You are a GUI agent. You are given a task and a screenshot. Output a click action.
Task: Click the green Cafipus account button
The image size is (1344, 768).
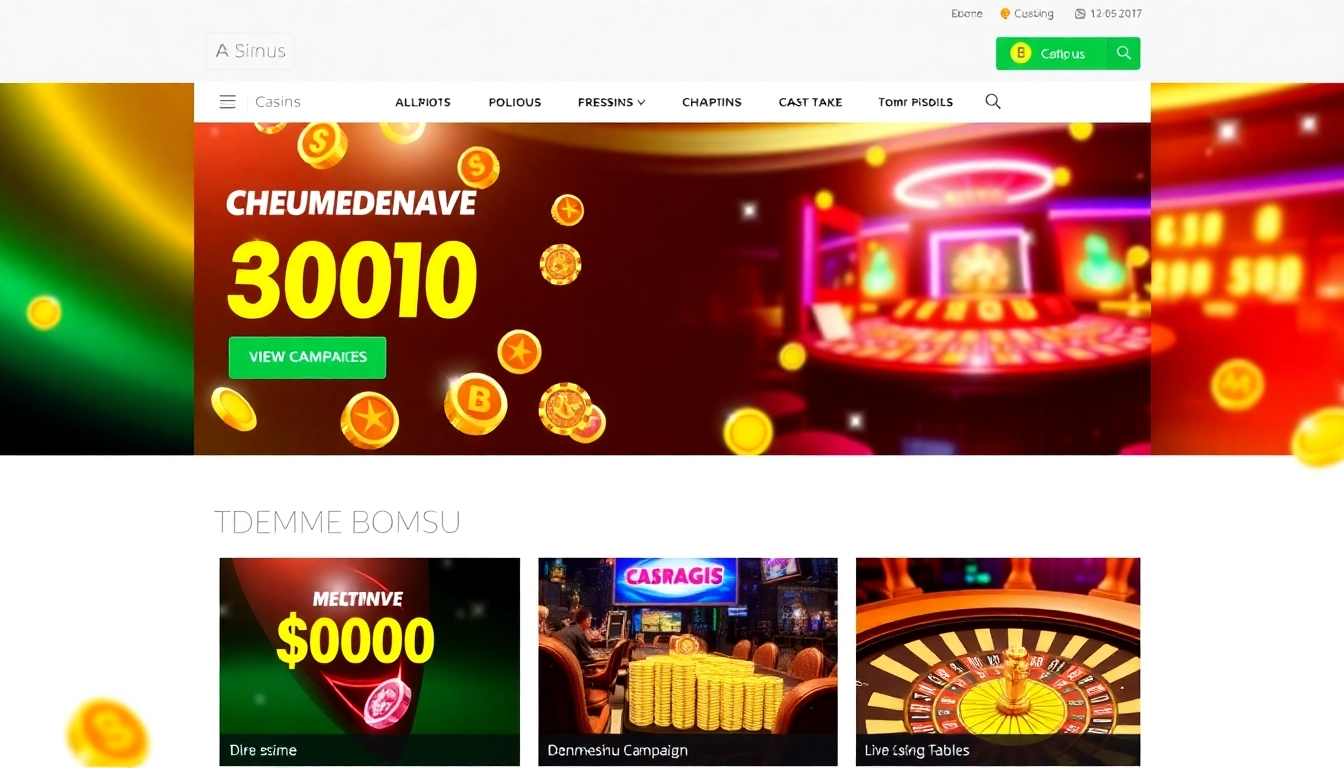coord(1052,53)
